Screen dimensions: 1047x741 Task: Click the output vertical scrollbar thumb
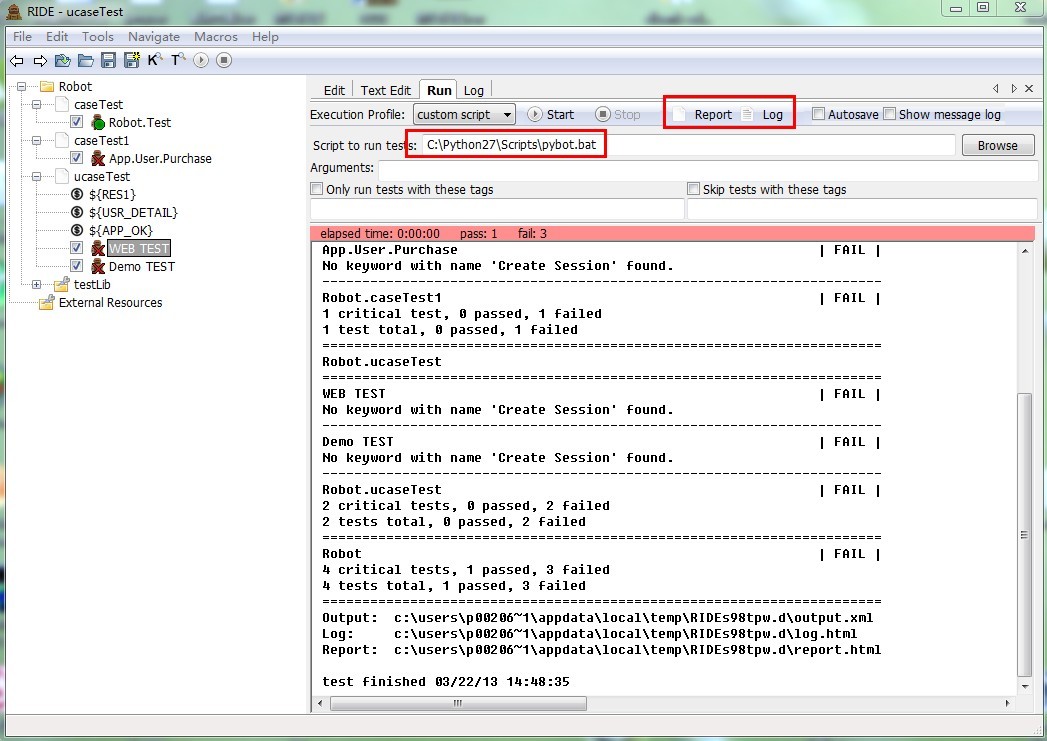pyautogui.click(x=1024, y=534)
